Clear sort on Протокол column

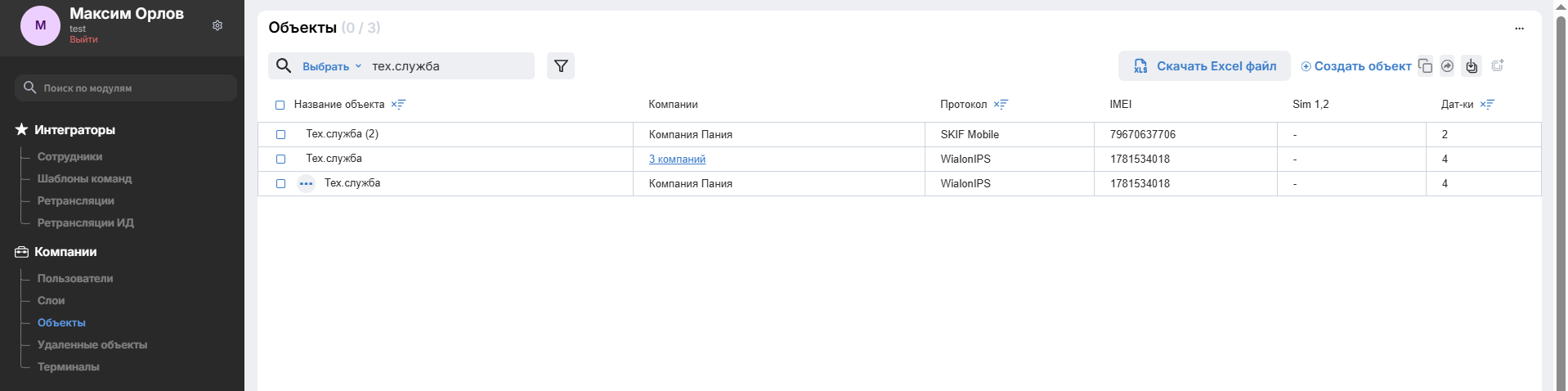click(1001, 104)
